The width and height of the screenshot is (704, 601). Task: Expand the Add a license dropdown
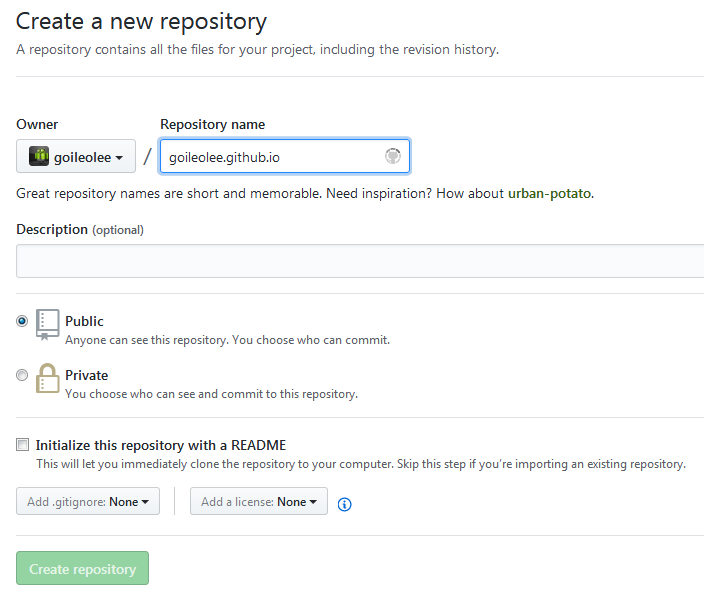(x=259, y=502)
